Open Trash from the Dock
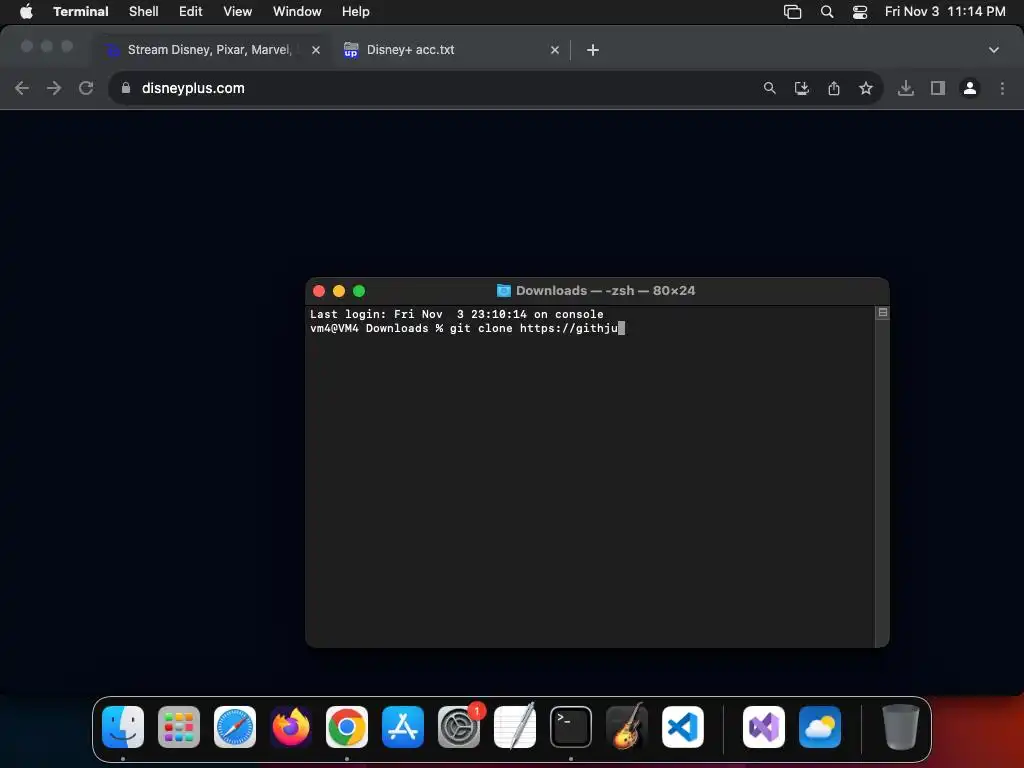This screenshot has height=768, width=1024. (901, 727)
